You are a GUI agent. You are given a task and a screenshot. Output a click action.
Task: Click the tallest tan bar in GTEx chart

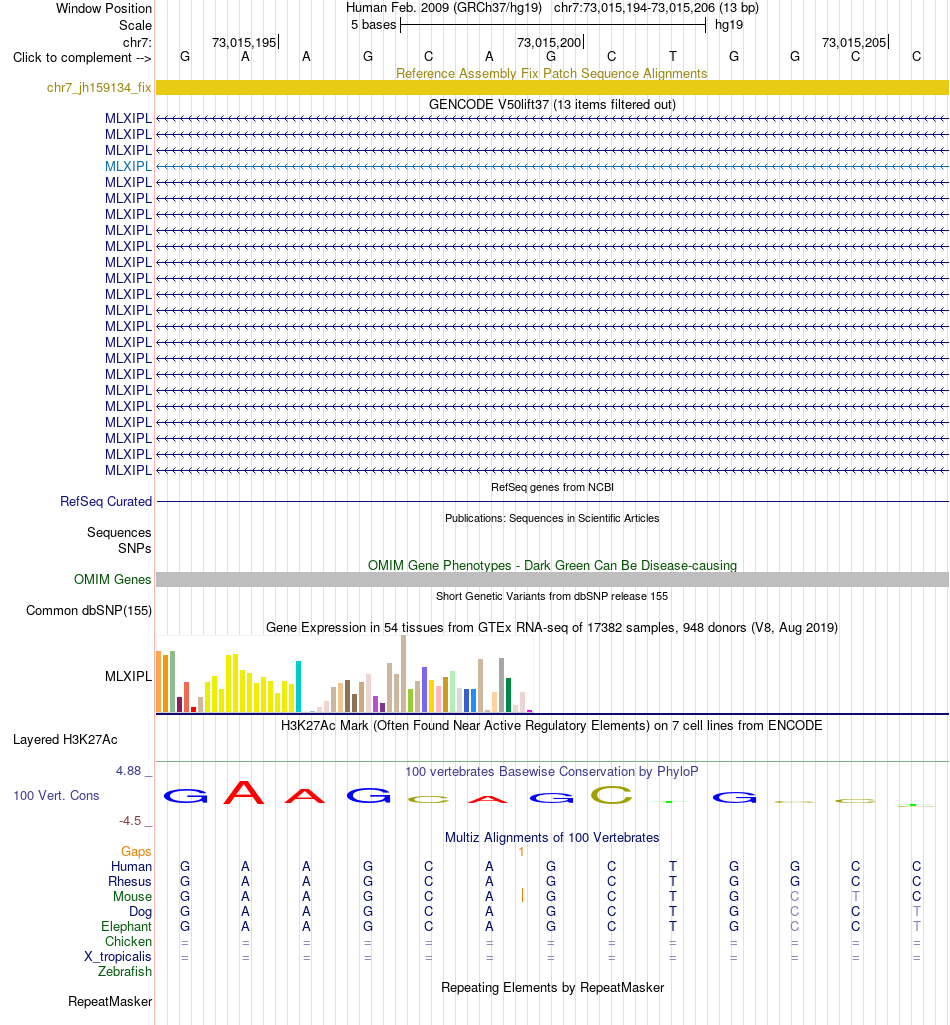point(403,674)
